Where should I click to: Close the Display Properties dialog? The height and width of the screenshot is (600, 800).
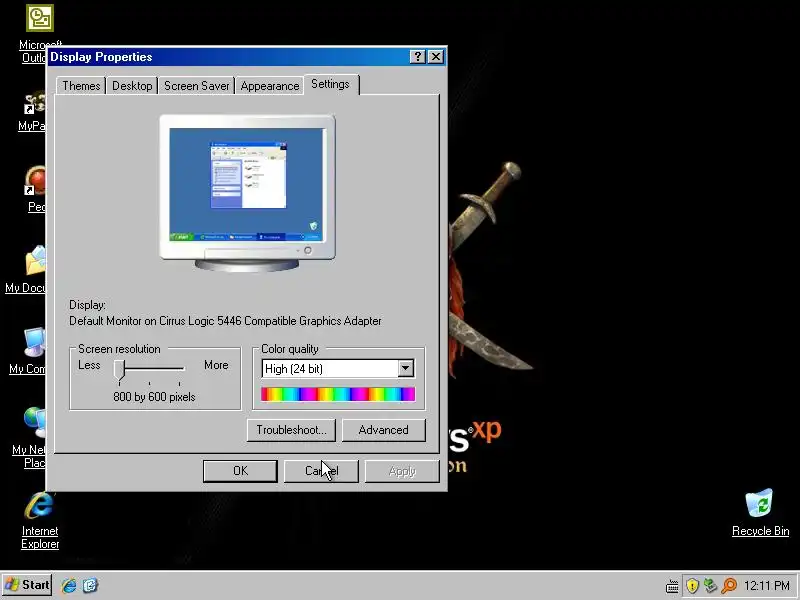pos(436,57)
